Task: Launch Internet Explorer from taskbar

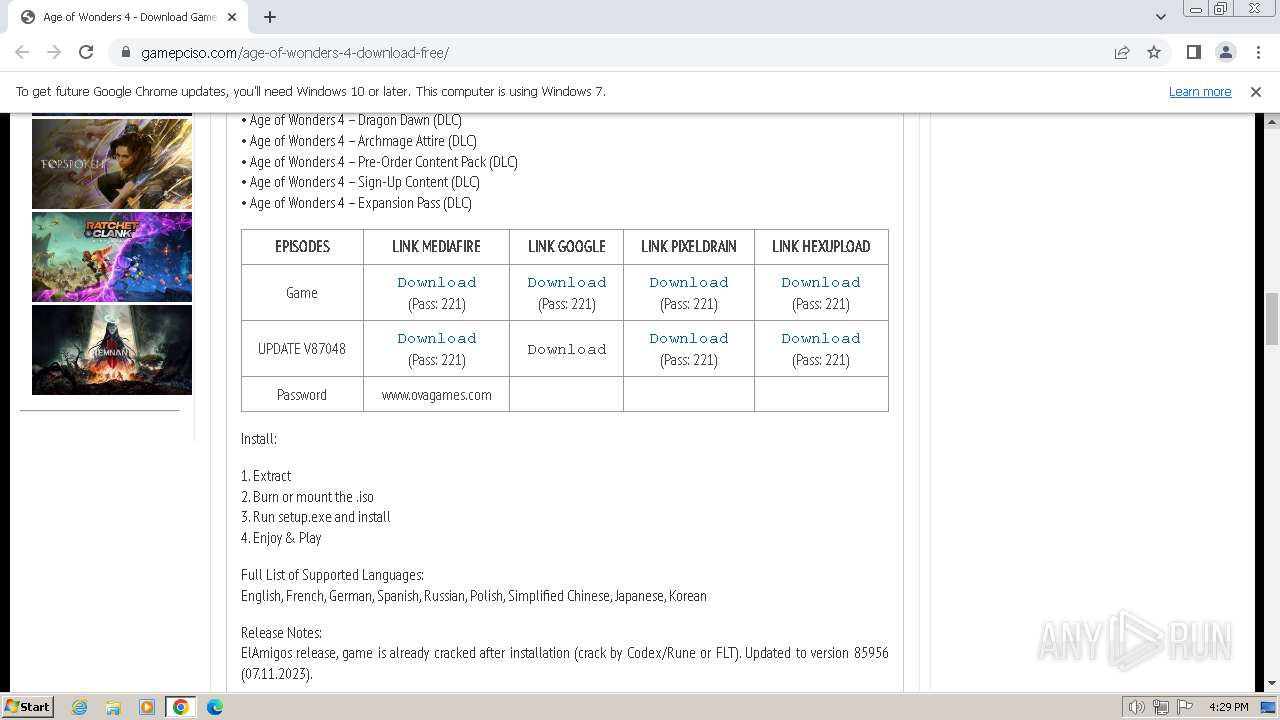Action: click(x=79, y=706)
